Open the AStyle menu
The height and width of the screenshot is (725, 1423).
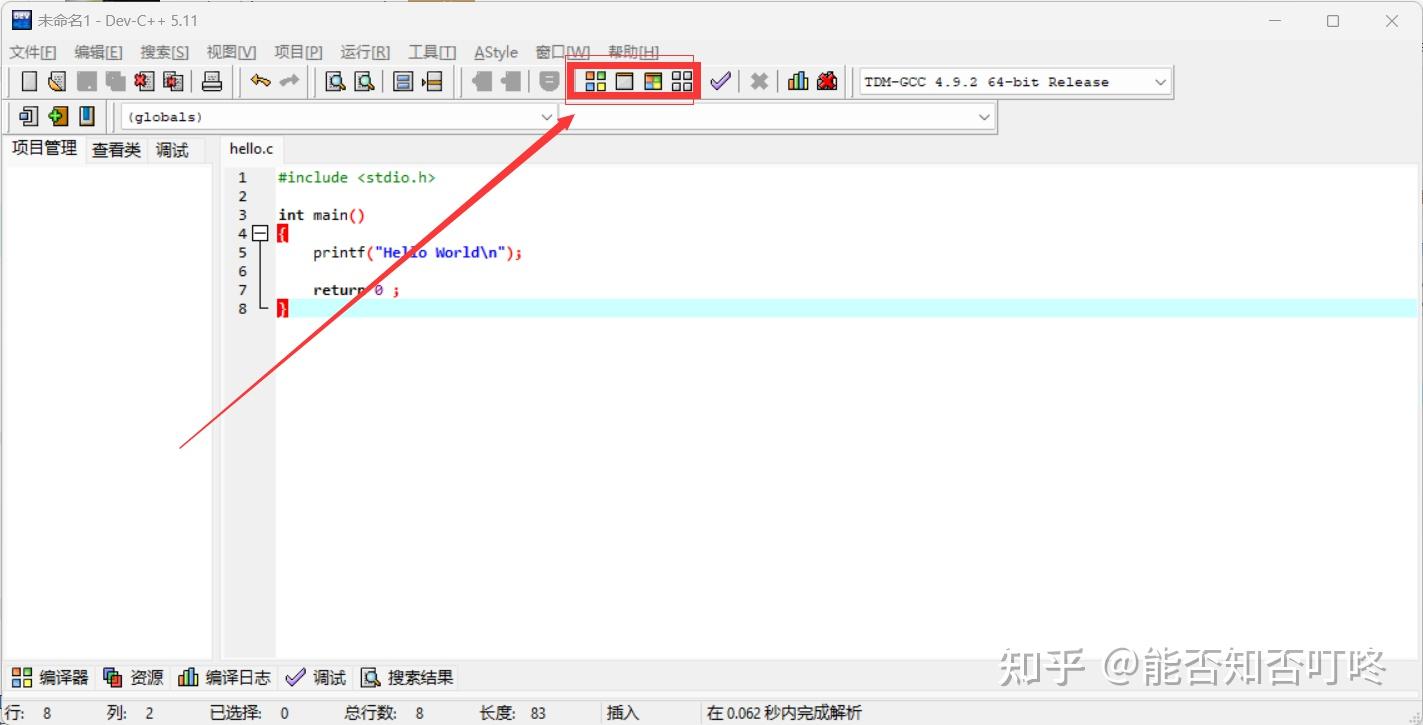click(496, 52)
